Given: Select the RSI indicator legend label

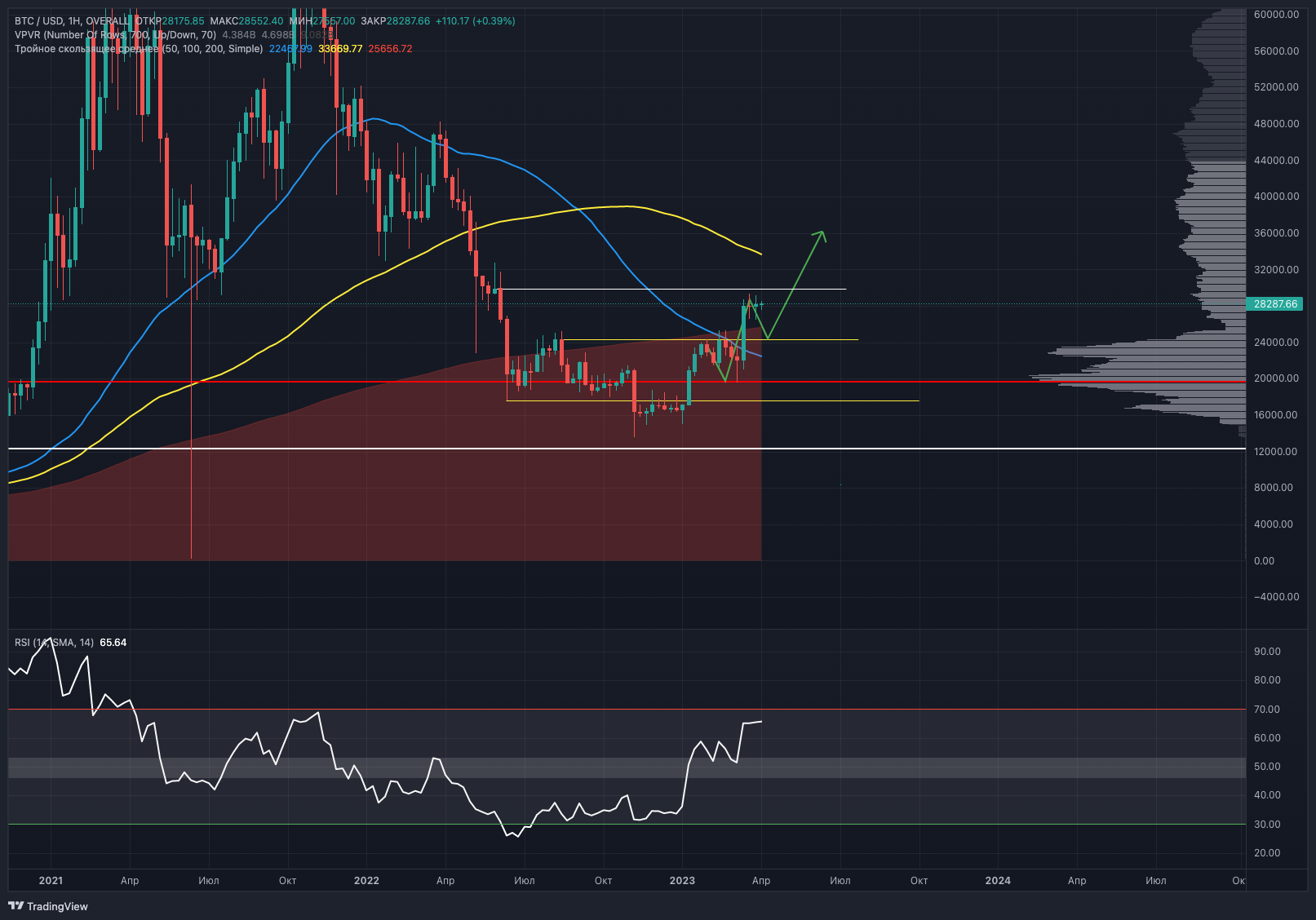Looking at the screenshot, I should (x=54, y=643).
